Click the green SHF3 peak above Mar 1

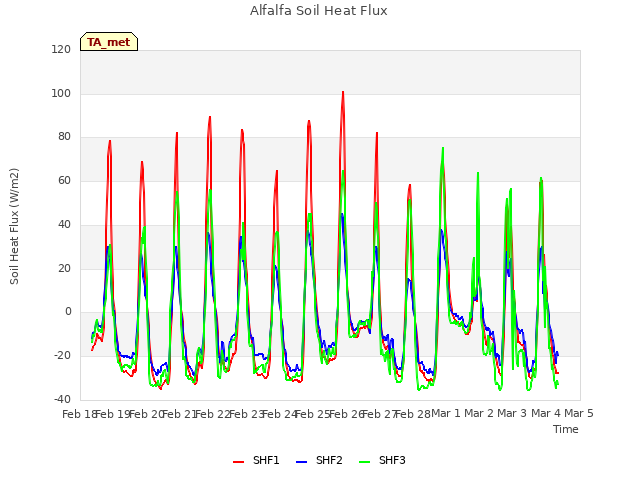(x=443, y=148)
